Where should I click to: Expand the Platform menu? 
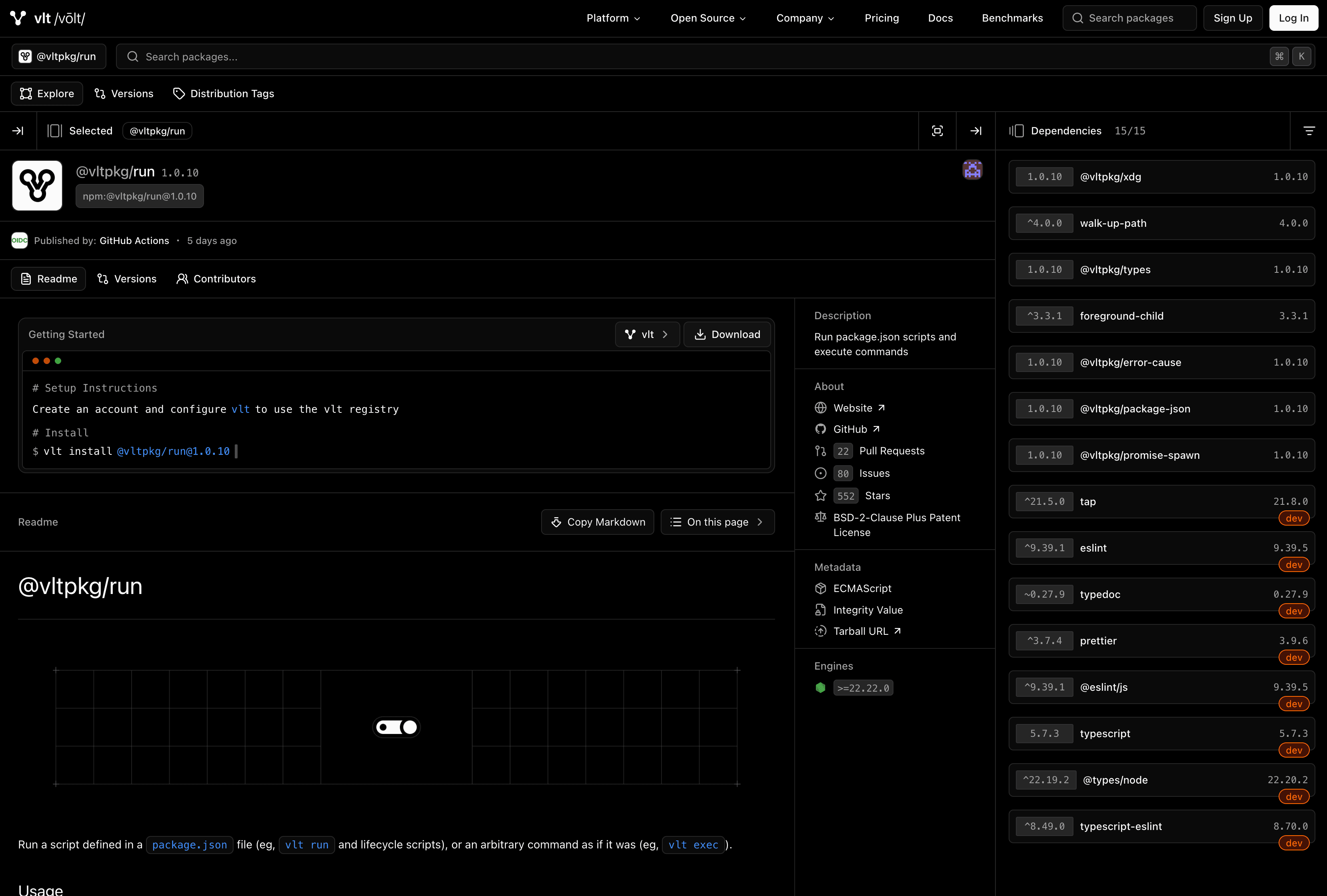click(x=613, y=18)
